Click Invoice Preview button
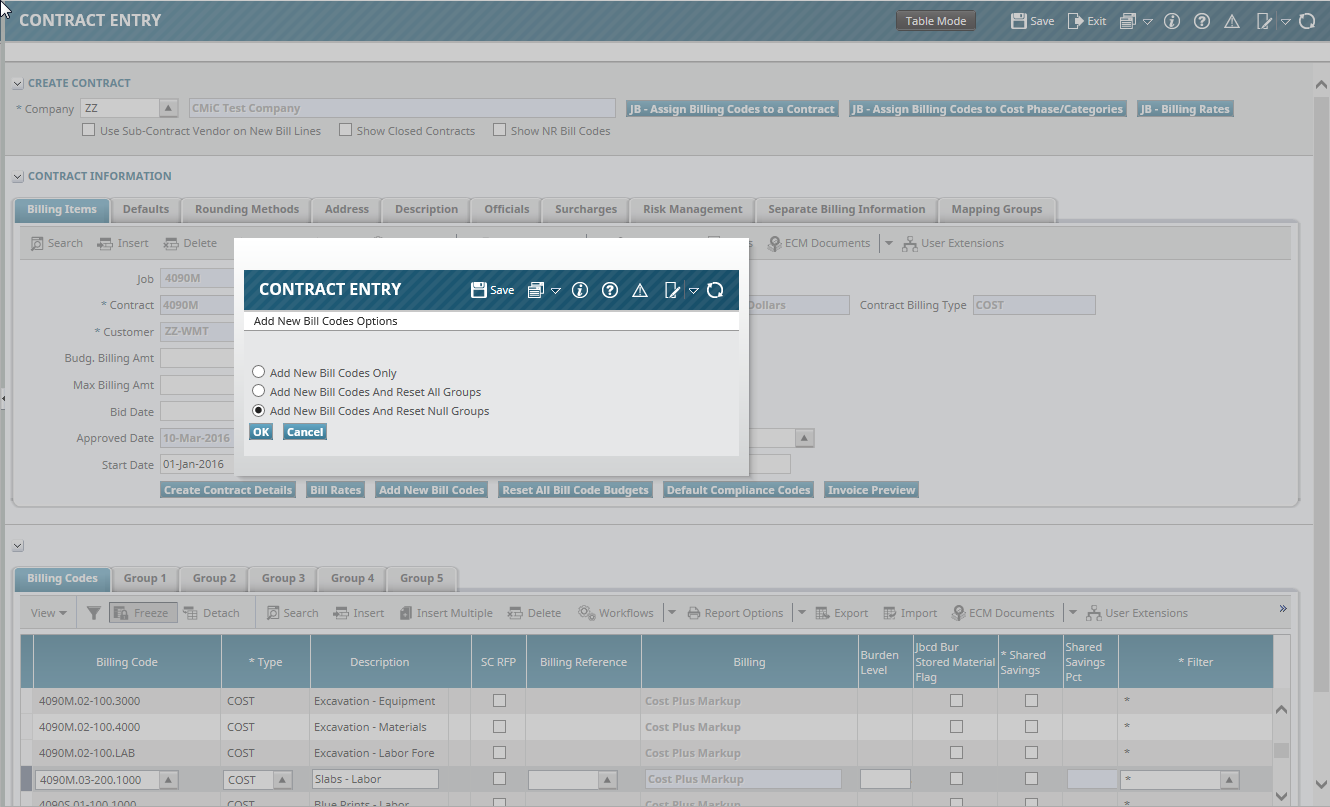Screen dimensions: 1330x807 coord(872,490)
